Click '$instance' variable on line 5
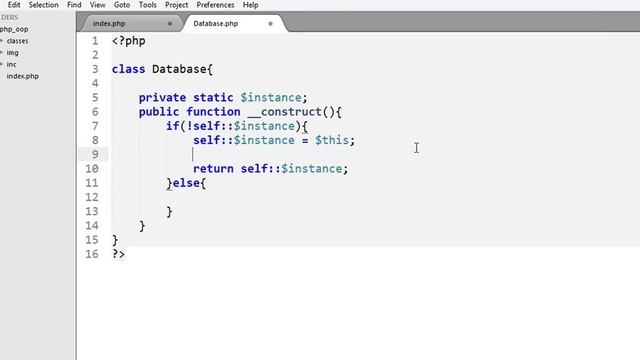Image resolution: width=640 pixels, height=360 pixels. (271, 98)
